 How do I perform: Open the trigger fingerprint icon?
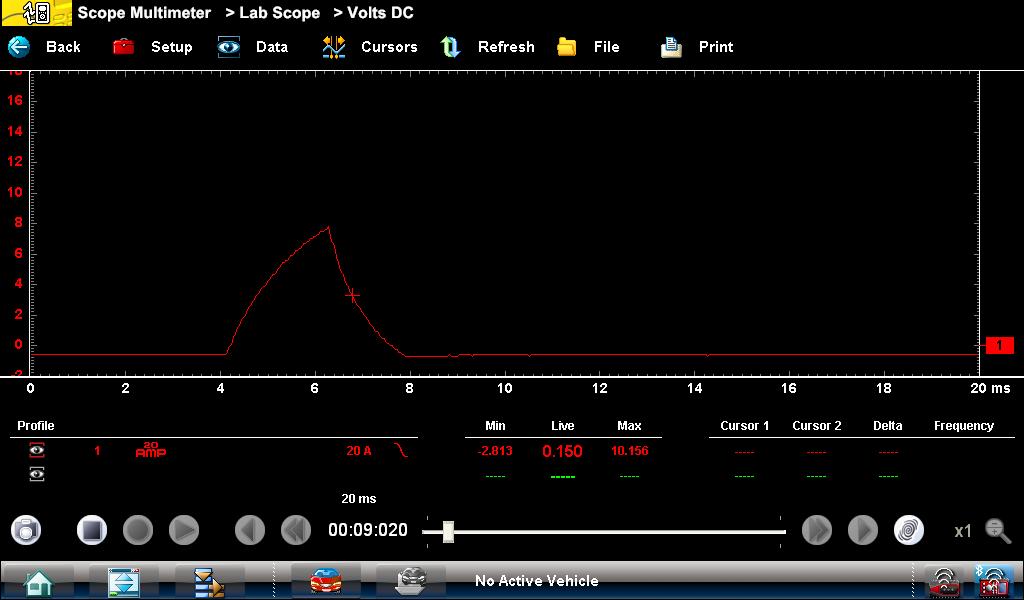(908, 530)
